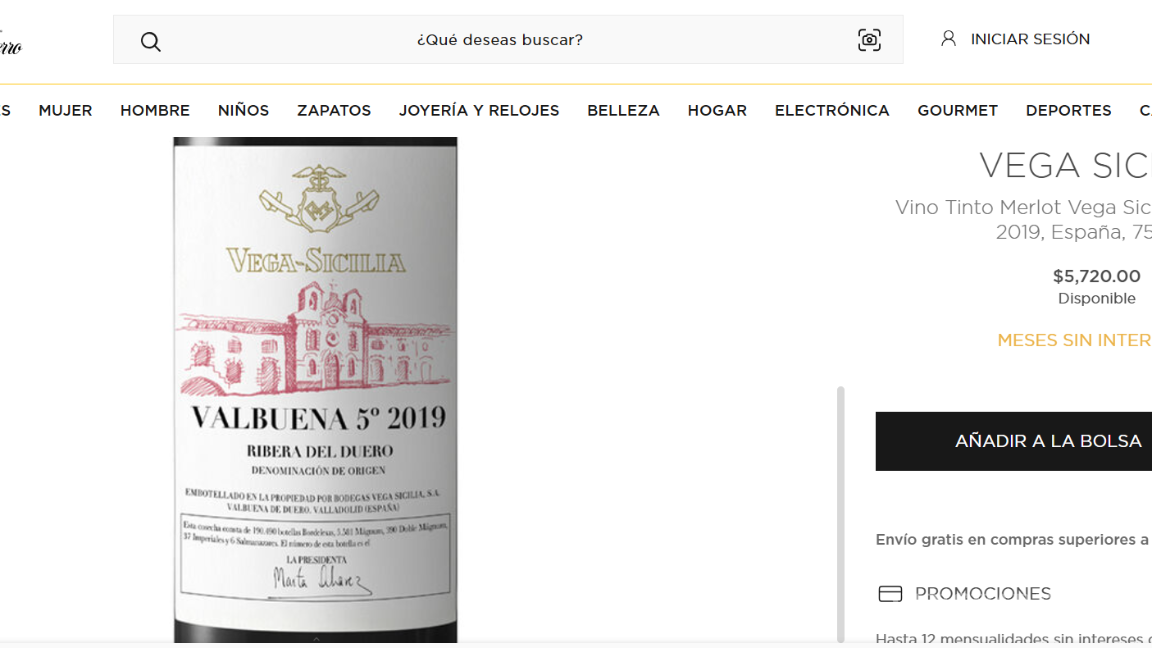
Task: Open the Mujer category menu
Action: (65, 110)
